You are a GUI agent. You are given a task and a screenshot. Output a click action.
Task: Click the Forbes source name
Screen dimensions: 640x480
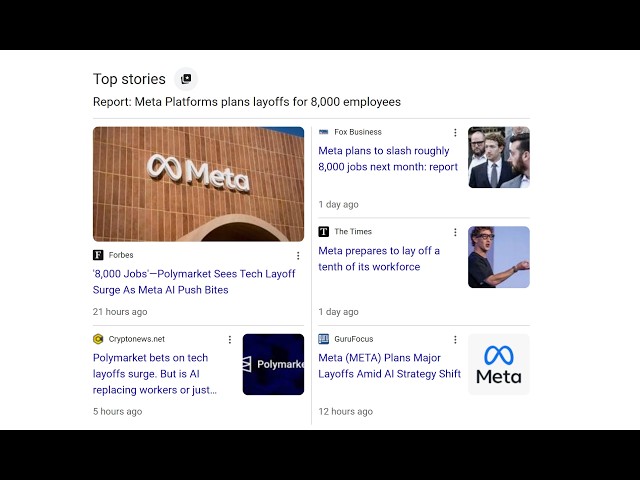click(x=121, y=255)
